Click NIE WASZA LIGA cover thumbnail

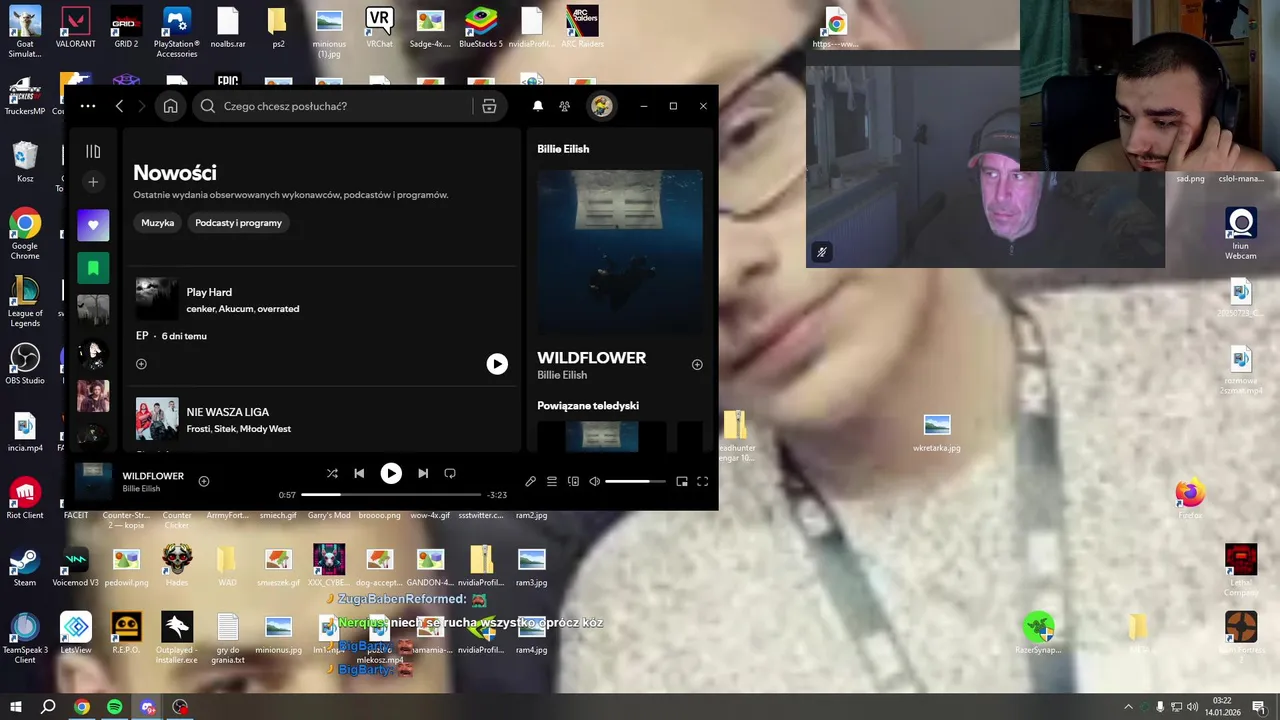(x=156, y=419)
